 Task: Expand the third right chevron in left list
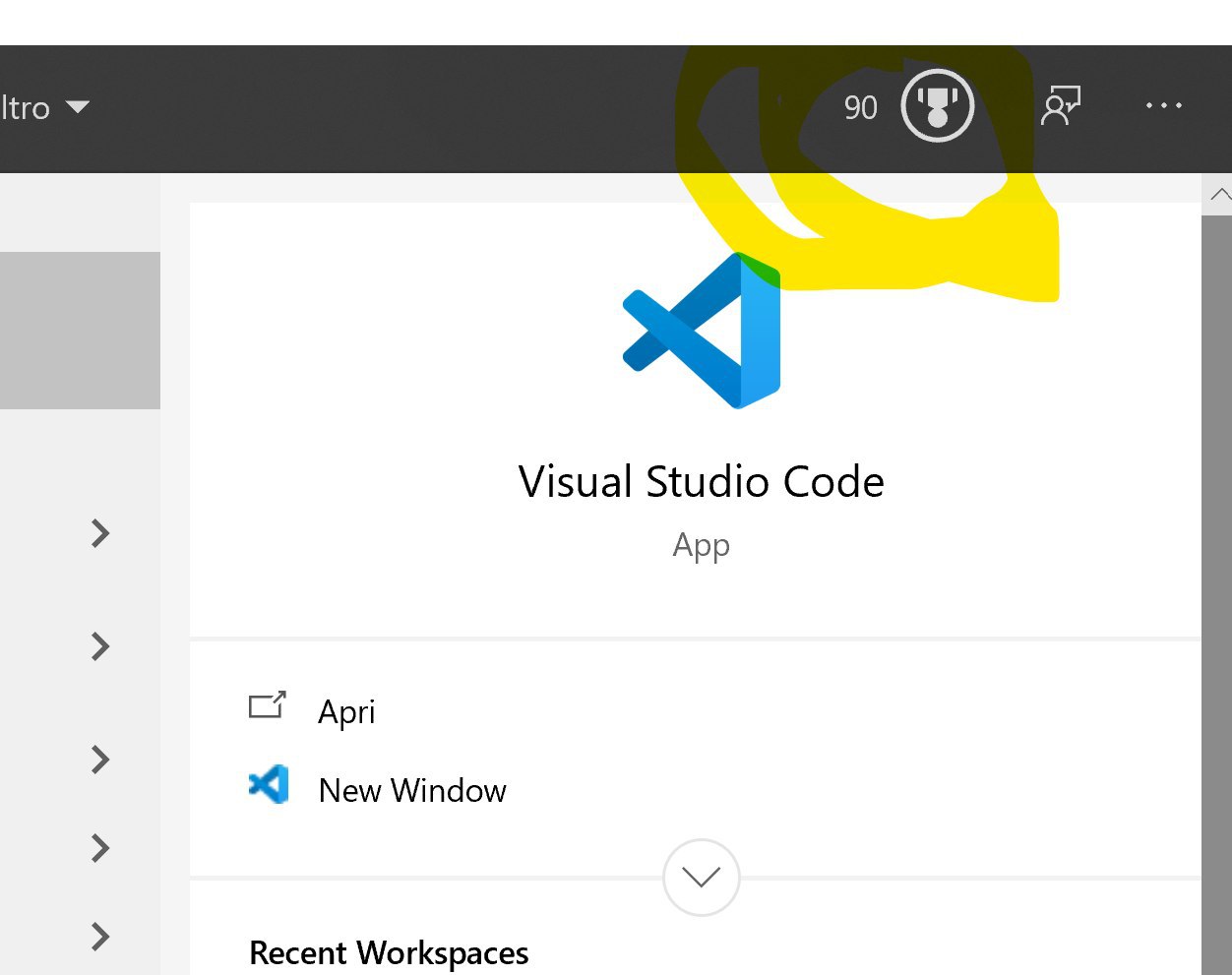pos(99,760)
